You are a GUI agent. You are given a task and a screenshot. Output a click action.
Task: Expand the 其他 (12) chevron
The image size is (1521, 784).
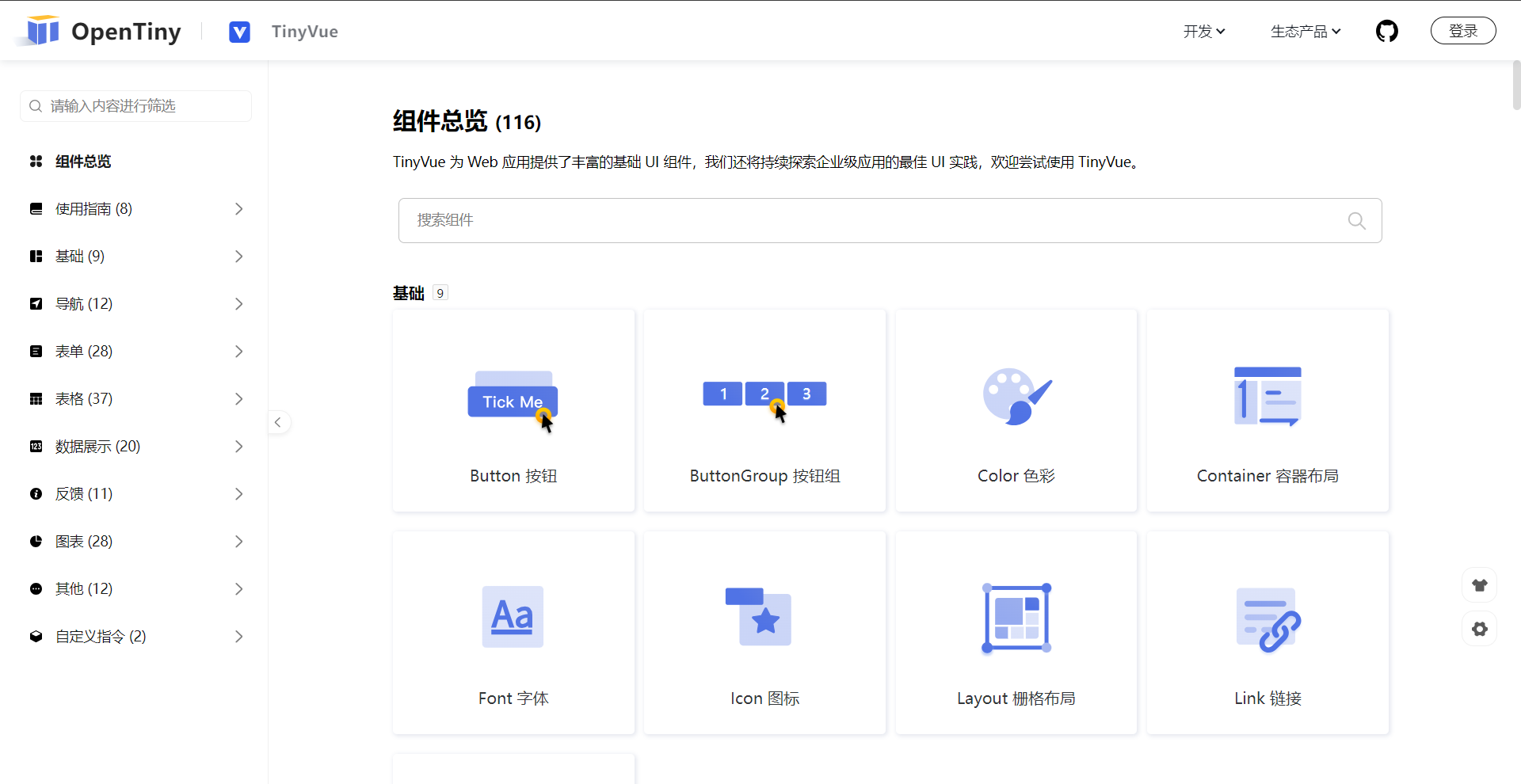[238, 589]
